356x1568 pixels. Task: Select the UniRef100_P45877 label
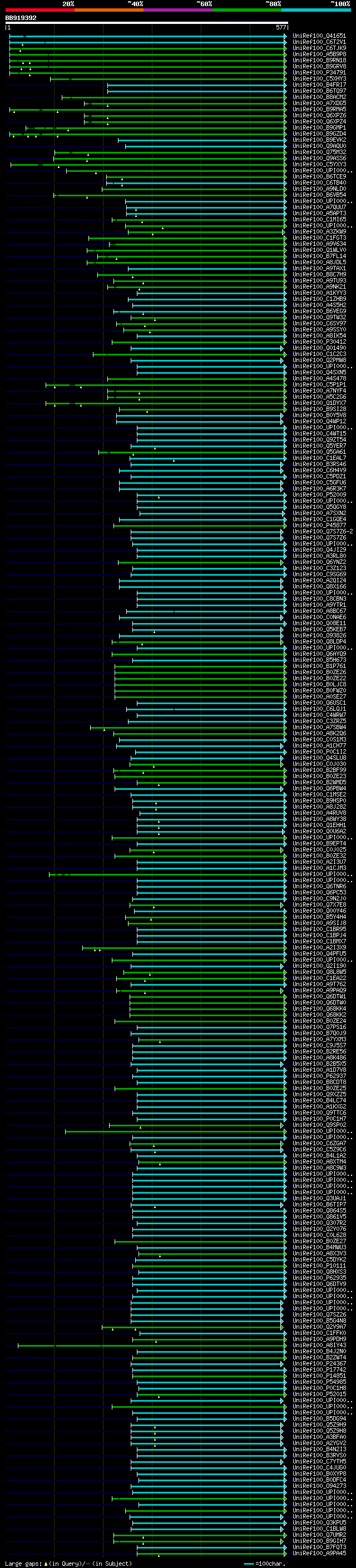click(x=319, y=525)
